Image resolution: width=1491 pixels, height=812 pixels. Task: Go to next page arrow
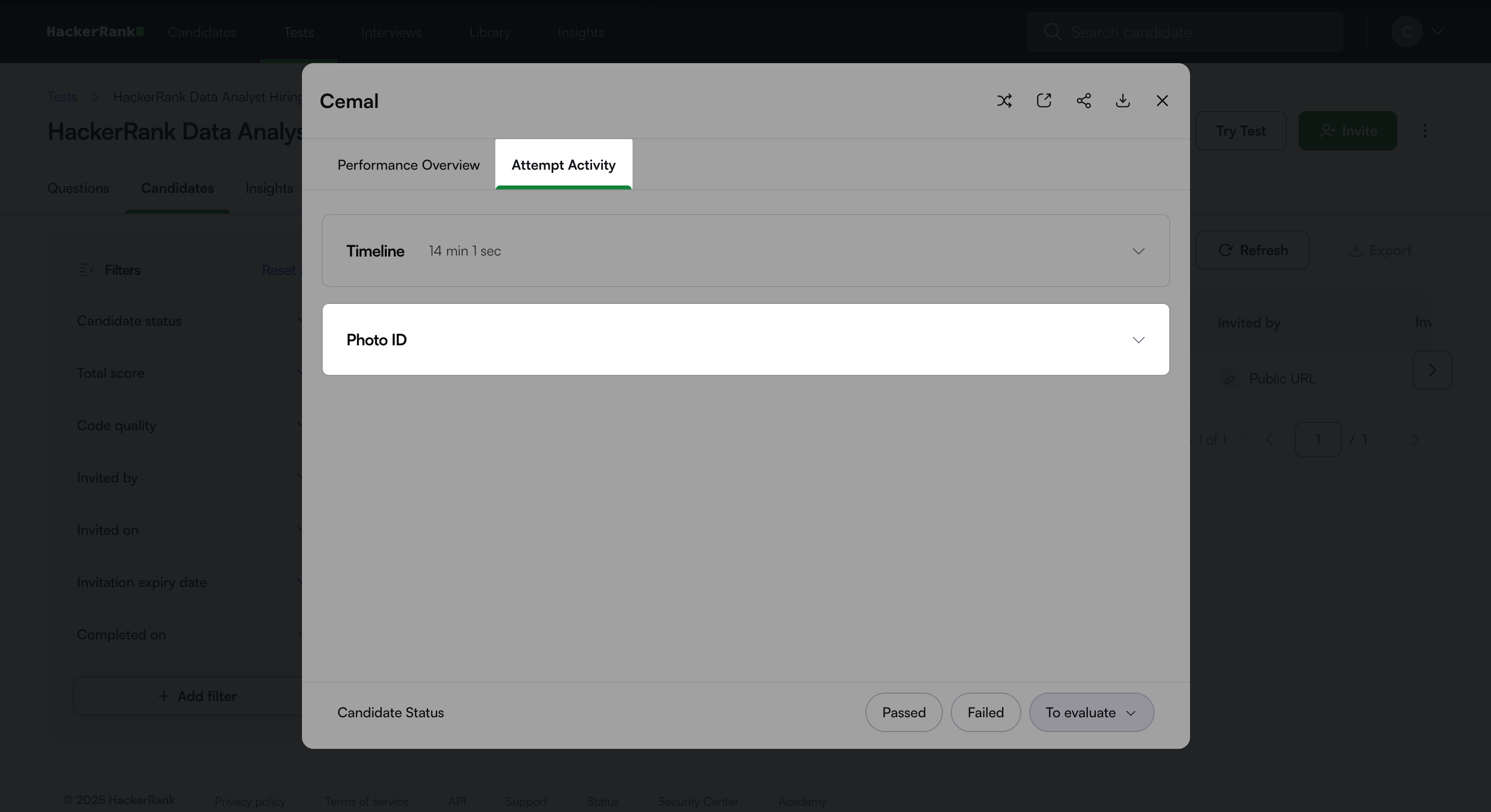point(1415,440)
